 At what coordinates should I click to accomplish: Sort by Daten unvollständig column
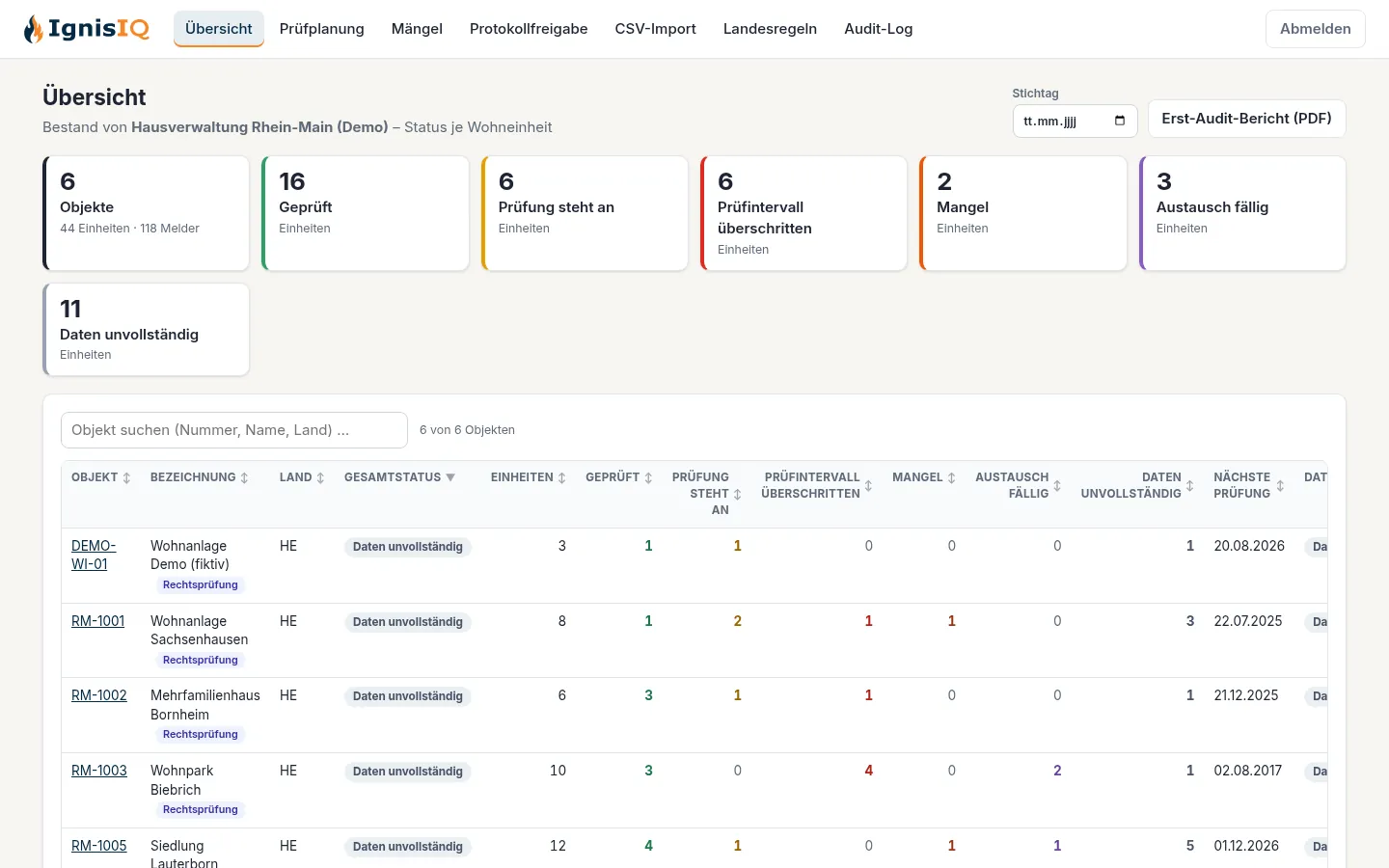click(x=1137, y=485)
